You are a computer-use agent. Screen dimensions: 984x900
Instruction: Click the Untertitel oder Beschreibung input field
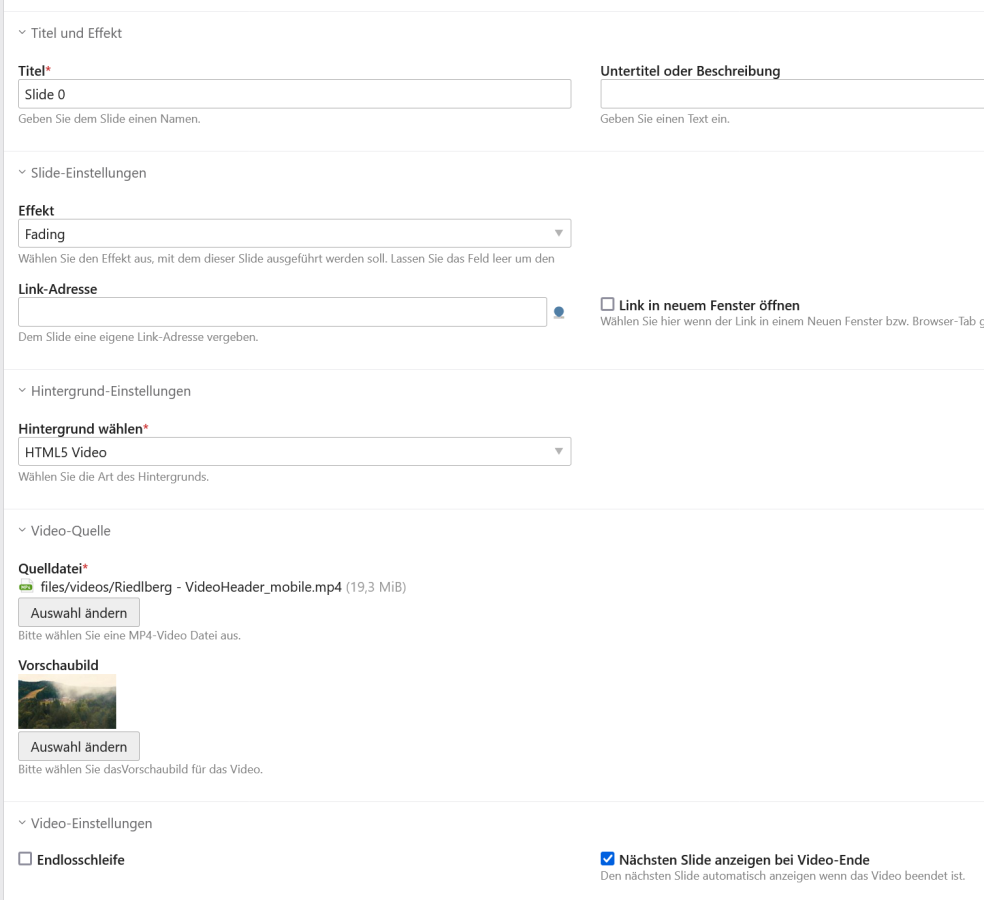point(791,94)
